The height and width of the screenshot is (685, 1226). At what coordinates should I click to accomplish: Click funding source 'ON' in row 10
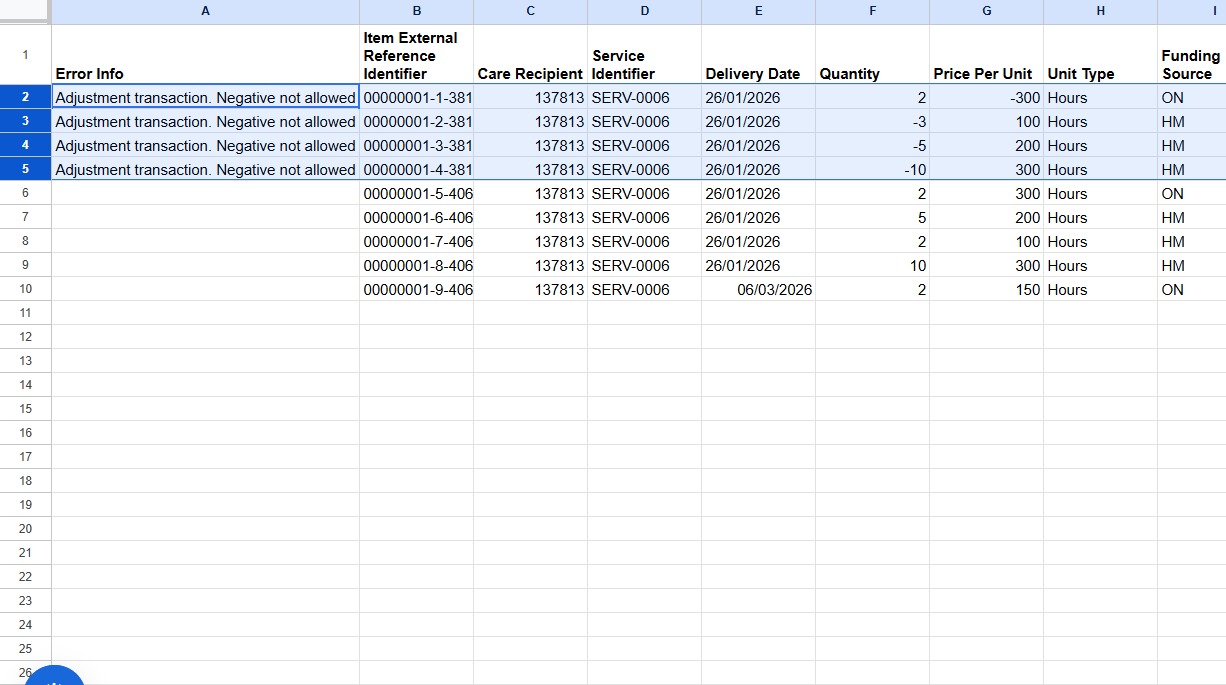1191,290
